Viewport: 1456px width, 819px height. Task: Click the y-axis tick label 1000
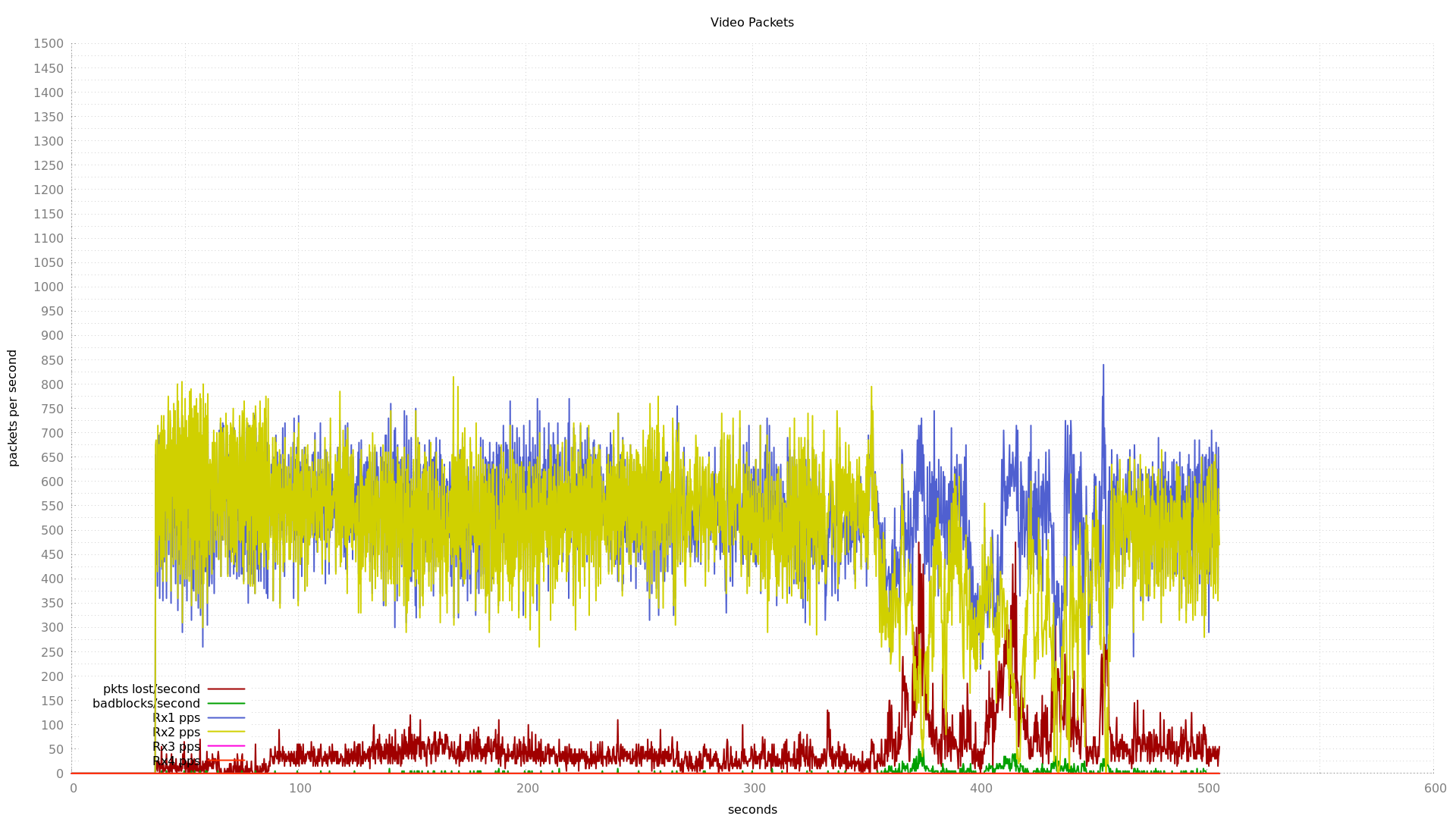49,287
